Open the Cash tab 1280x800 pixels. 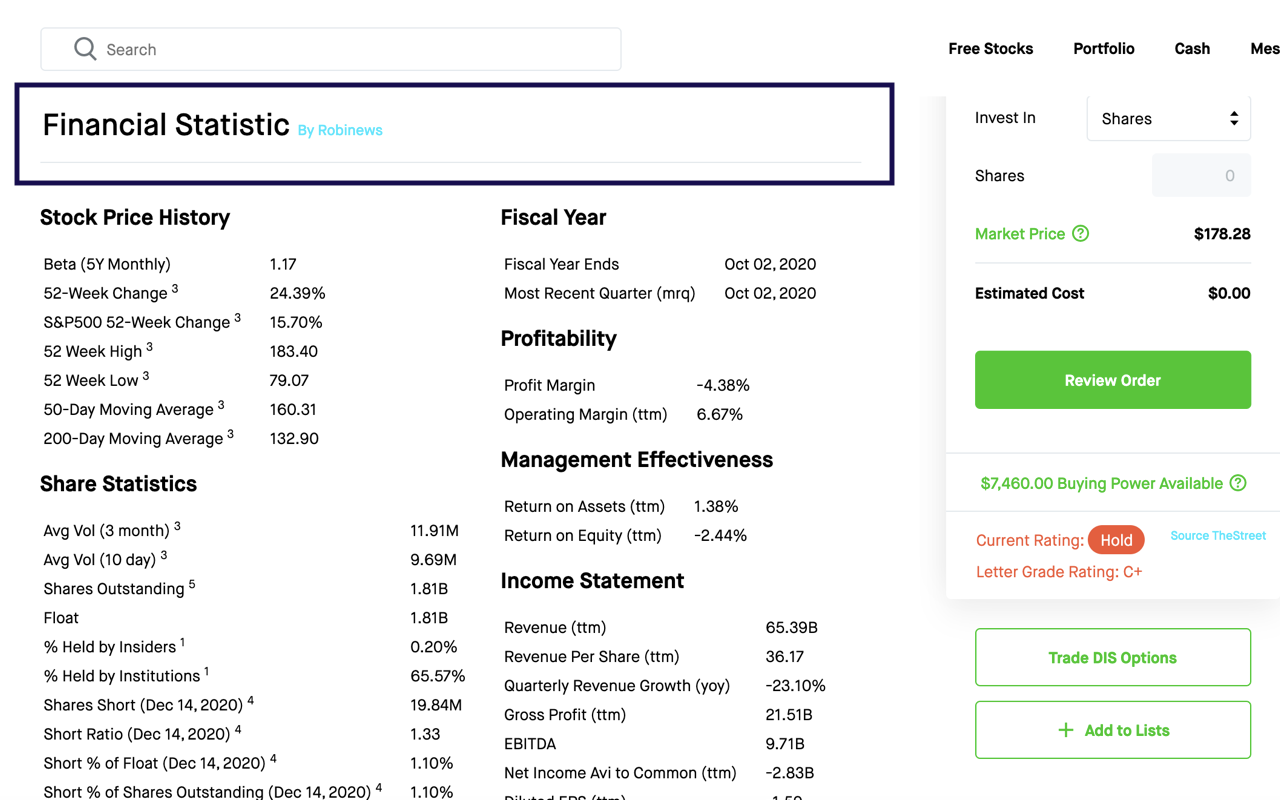tap(1192, 48)
